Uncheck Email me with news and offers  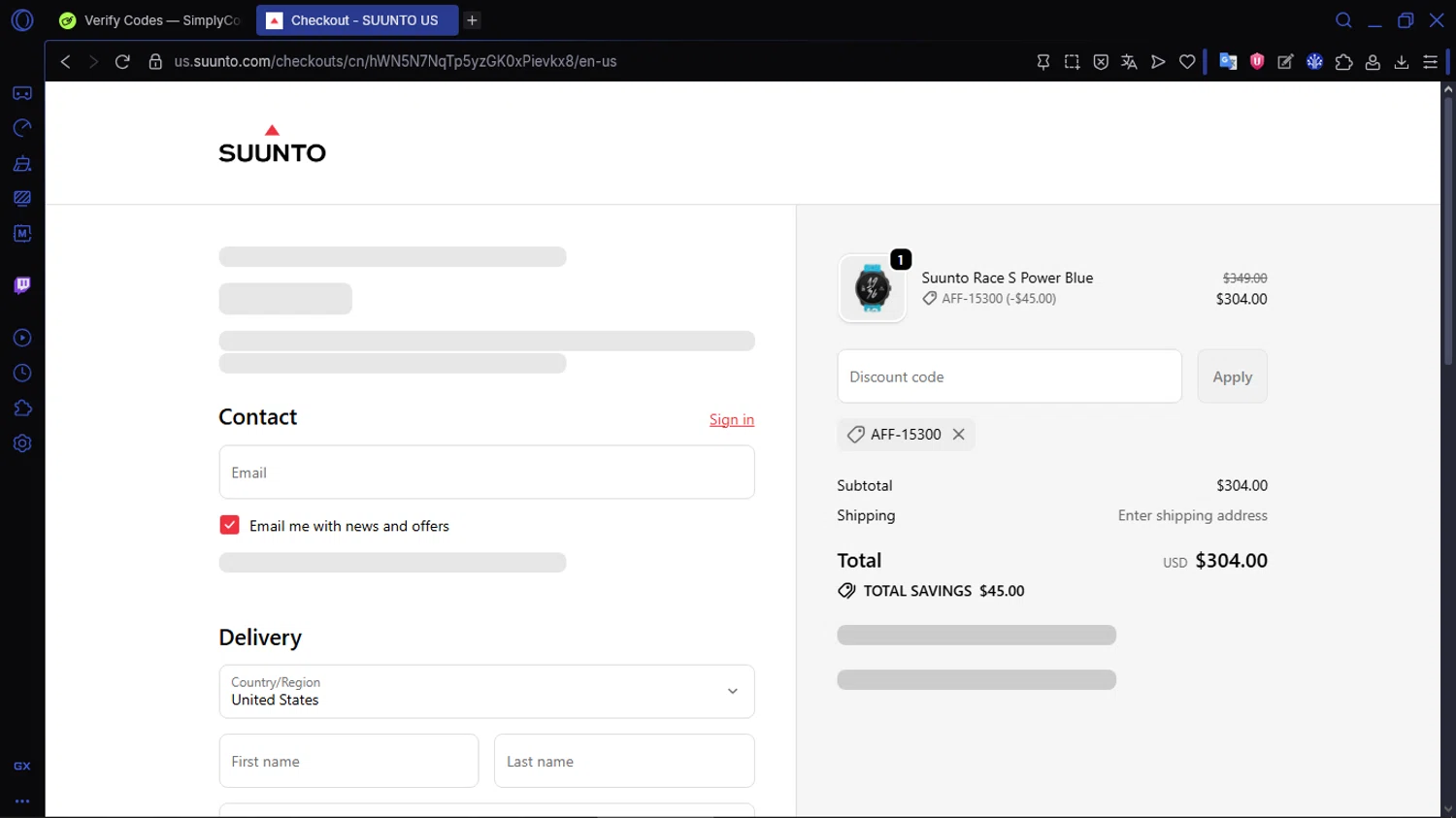[229, 525]
